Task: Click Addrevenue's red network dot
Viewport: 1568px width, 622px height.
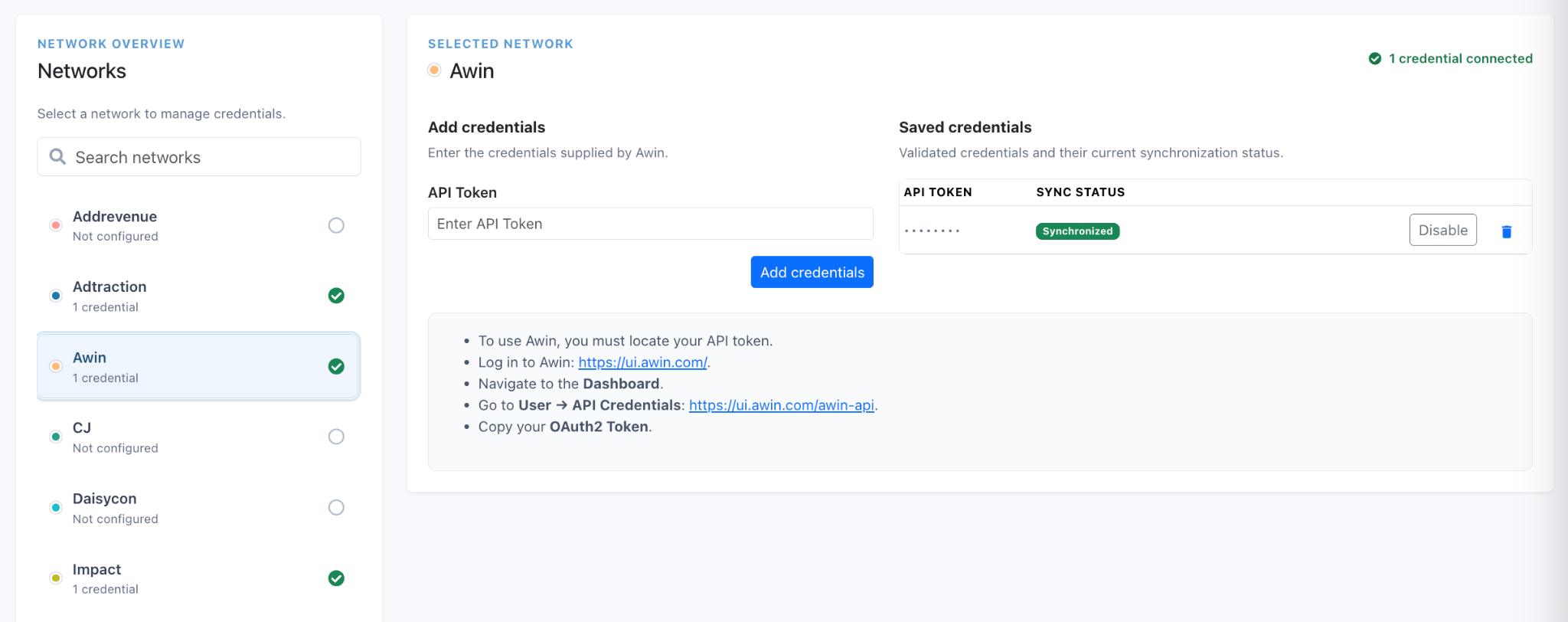Action: click(x=56, y=225)
